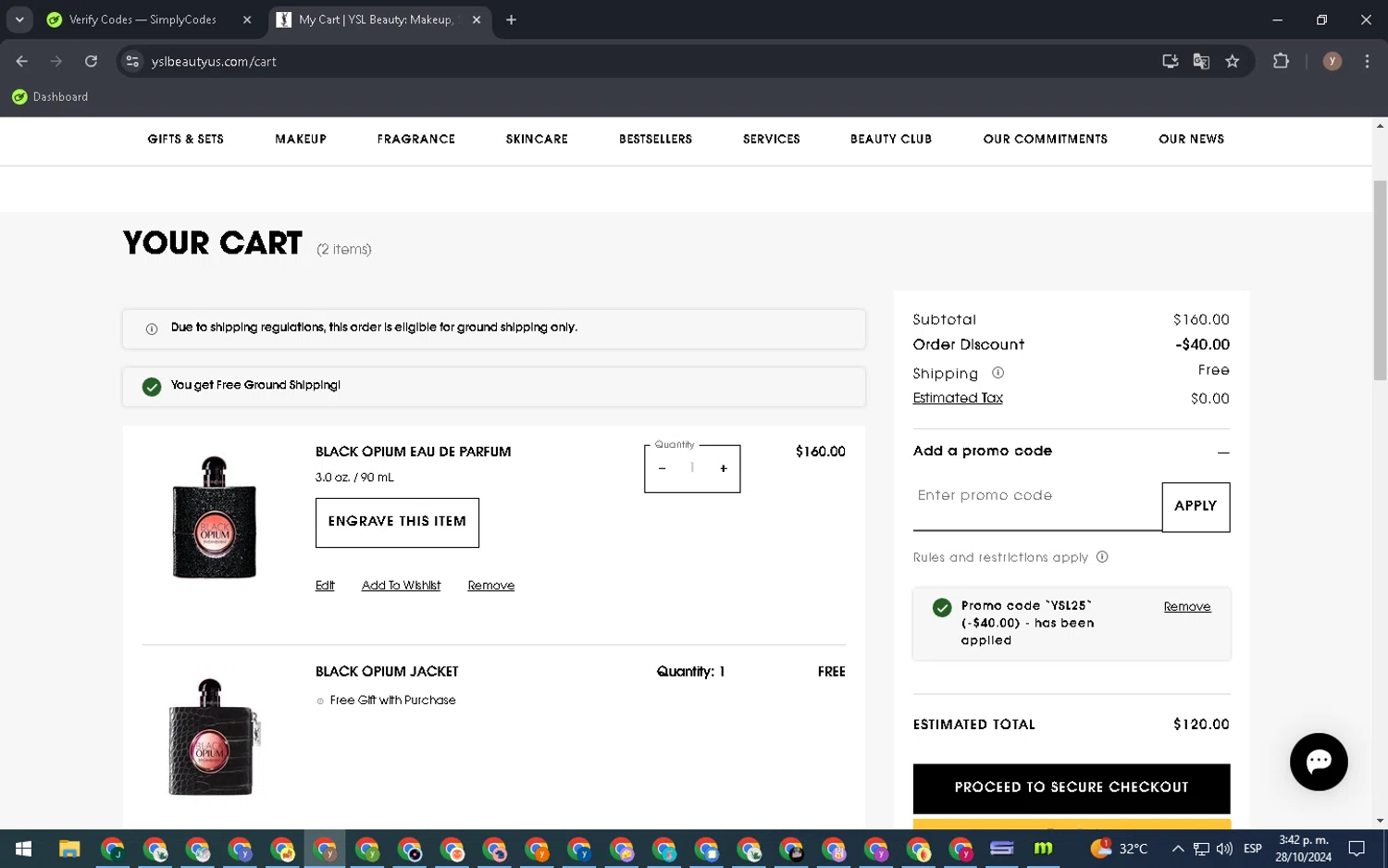This screenshot has height=868, width=1388.
Task: Click the Translate page icon in address bar
Action: [x=1201, y=61]
